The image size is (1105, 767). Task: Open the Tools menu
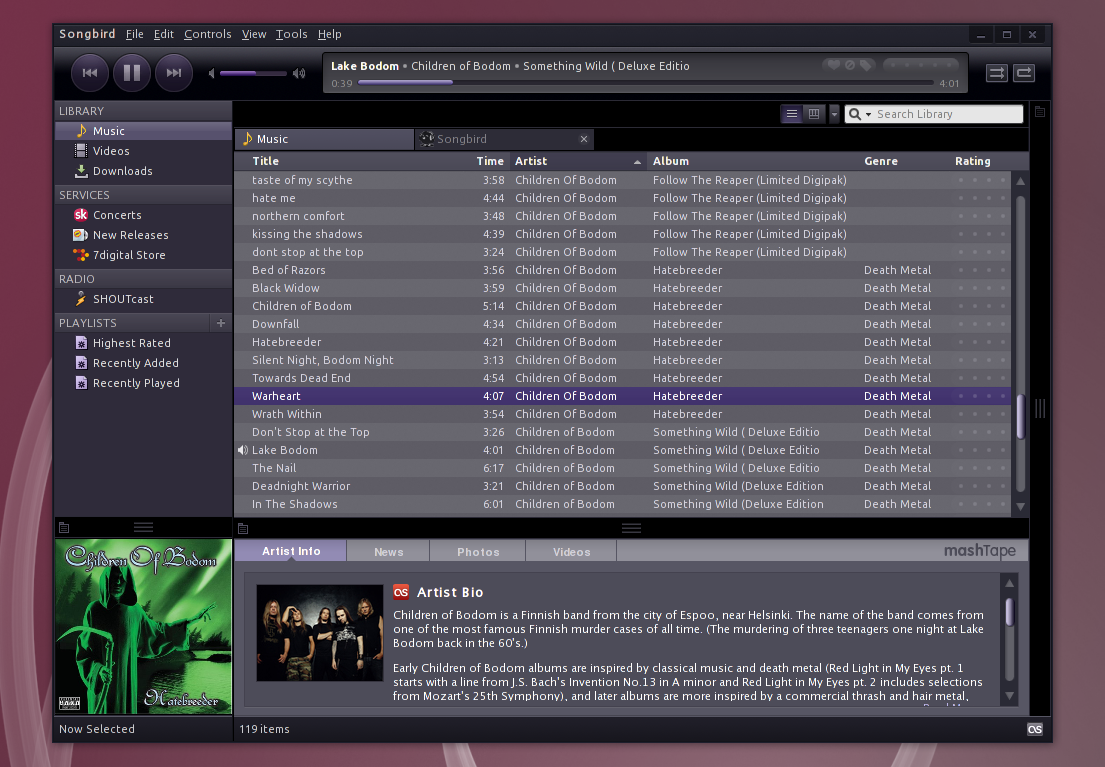(292, 34)
